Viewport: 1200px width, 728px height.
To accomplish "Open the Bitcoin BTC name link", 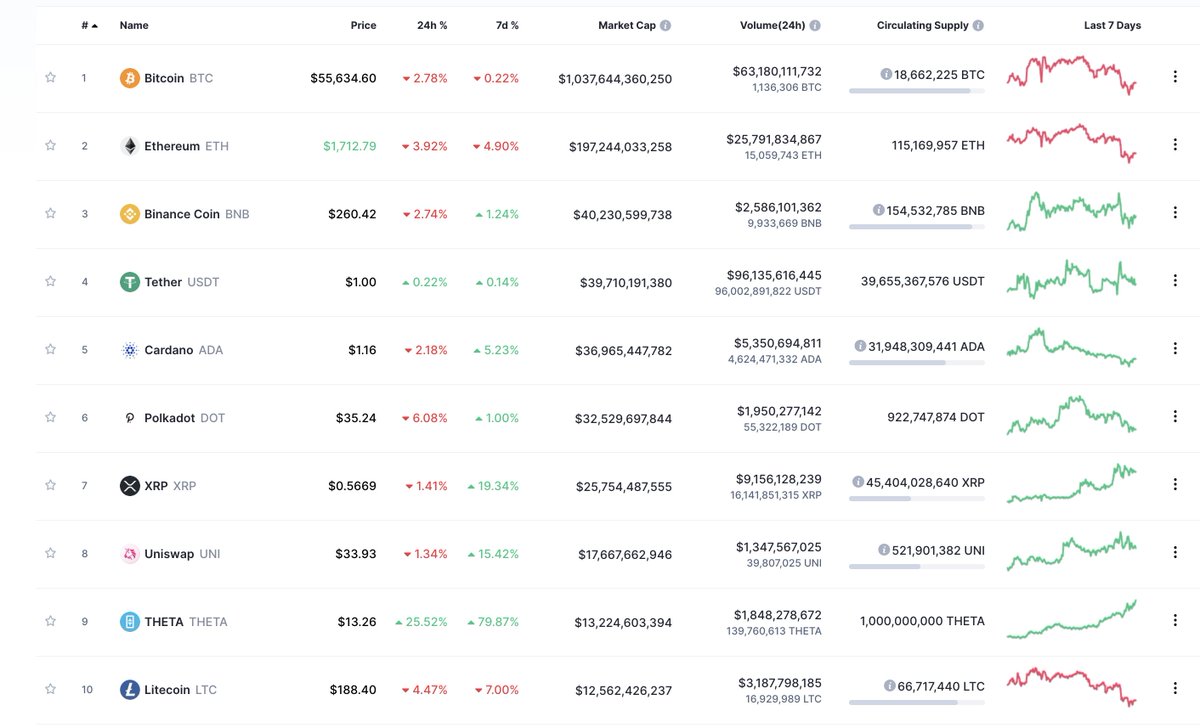I will pos(178,78).
